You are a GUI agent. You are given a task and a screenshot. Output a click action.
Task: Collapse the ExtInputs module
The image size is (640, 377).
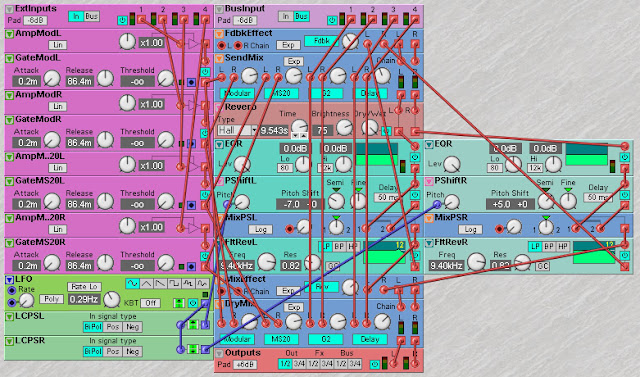[x=9, y=9]
